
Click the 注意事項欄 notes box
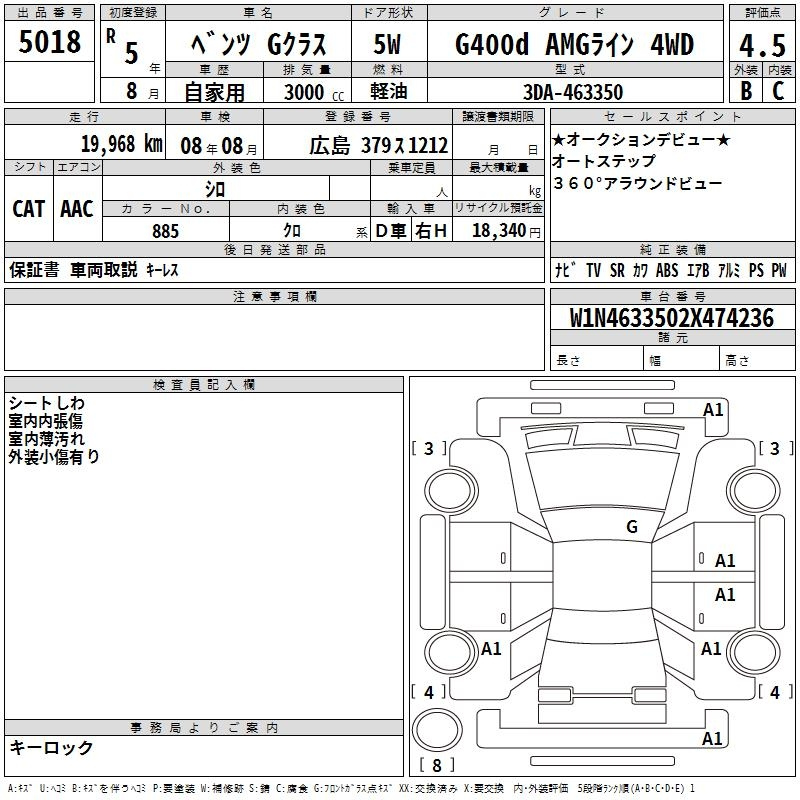click(274, 337)
